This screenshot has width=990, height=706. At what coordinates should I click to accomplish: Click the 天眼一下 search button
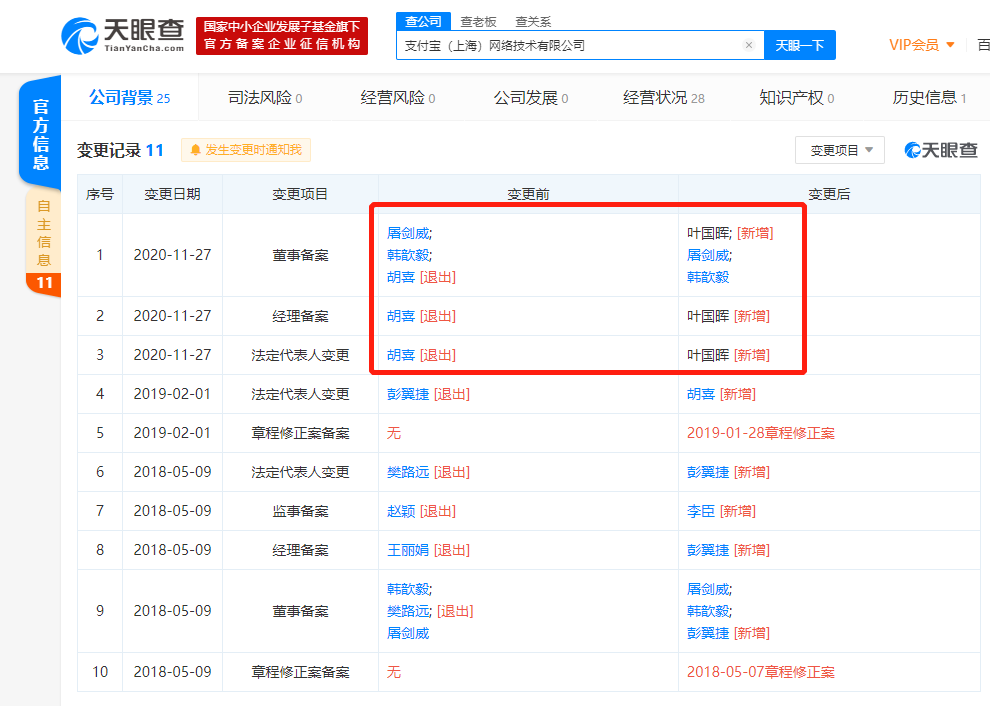pyautogui.click(x=799, y=45)
